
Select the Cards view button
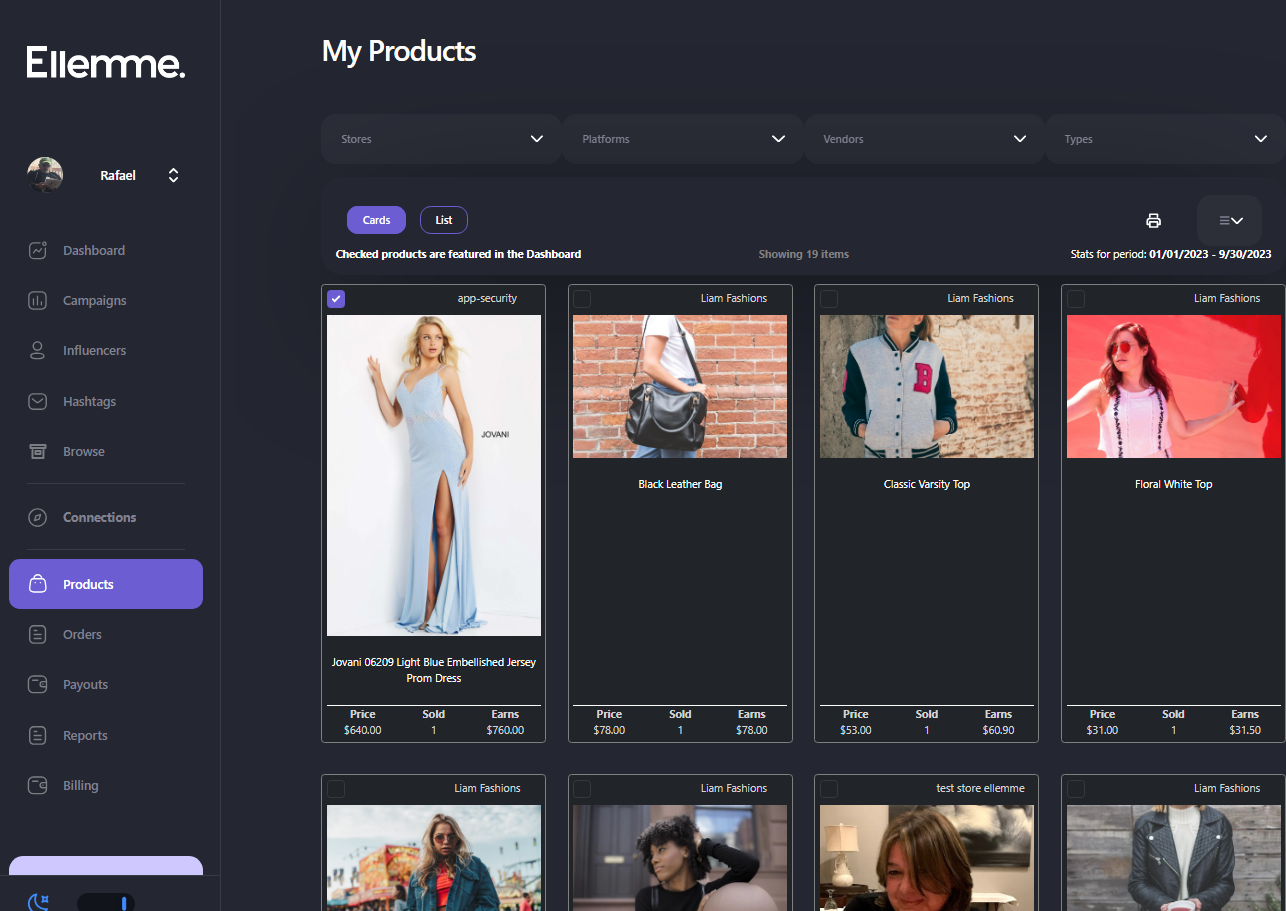(376, 220)
